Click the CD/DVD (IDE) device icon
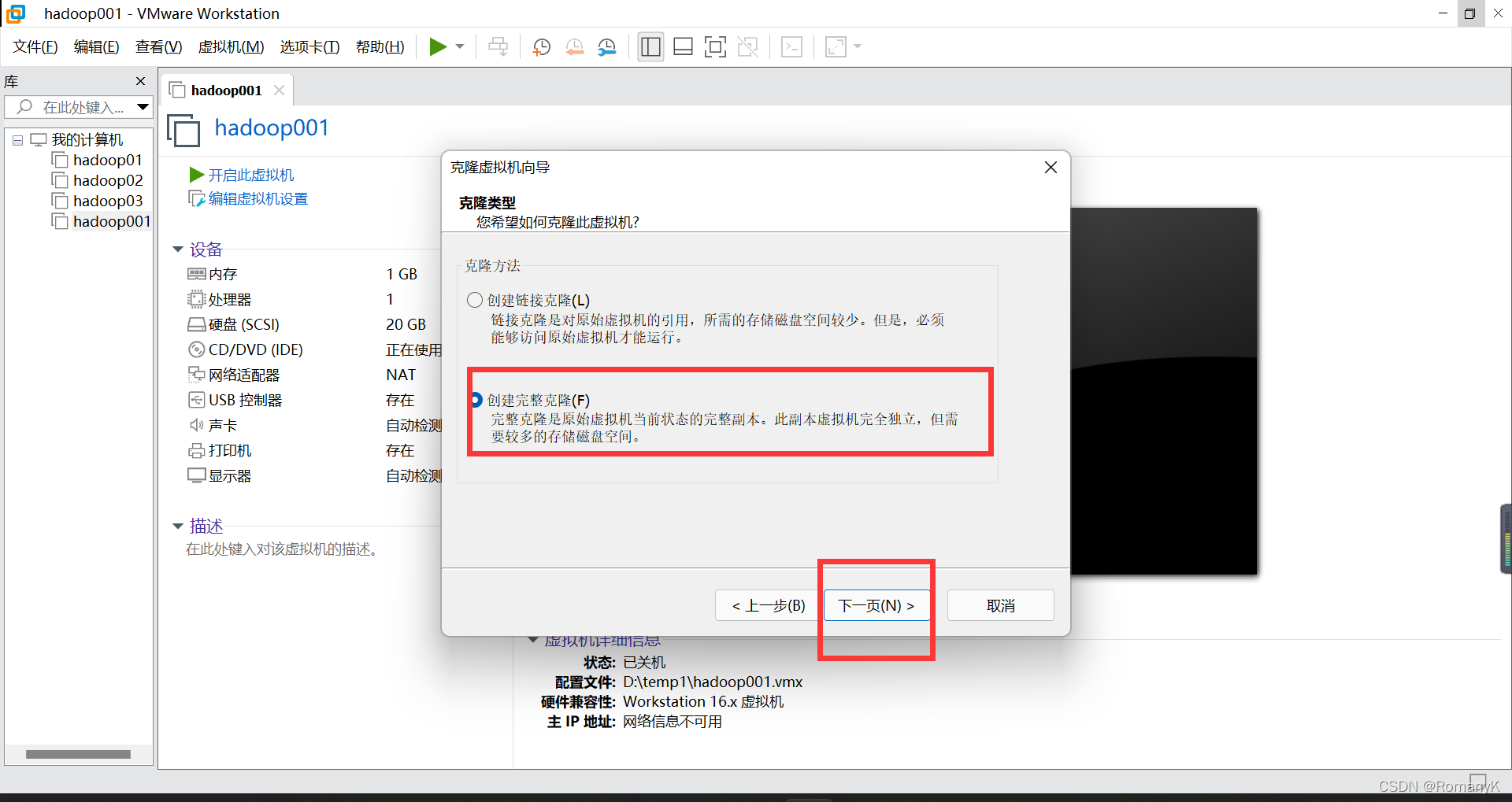Image resolution: width=1512 pixels, height=802 pixels. 196,349
